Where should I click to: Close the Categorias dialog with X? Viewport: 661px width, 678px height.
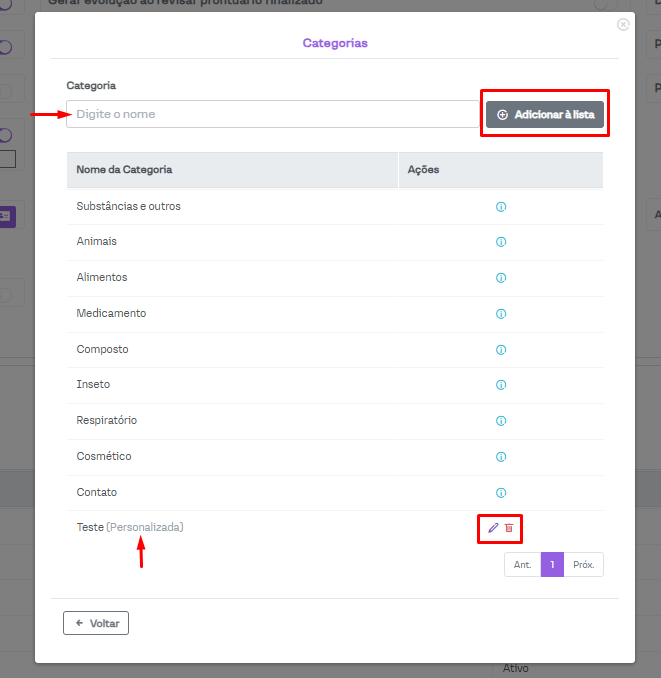(623, 24)
